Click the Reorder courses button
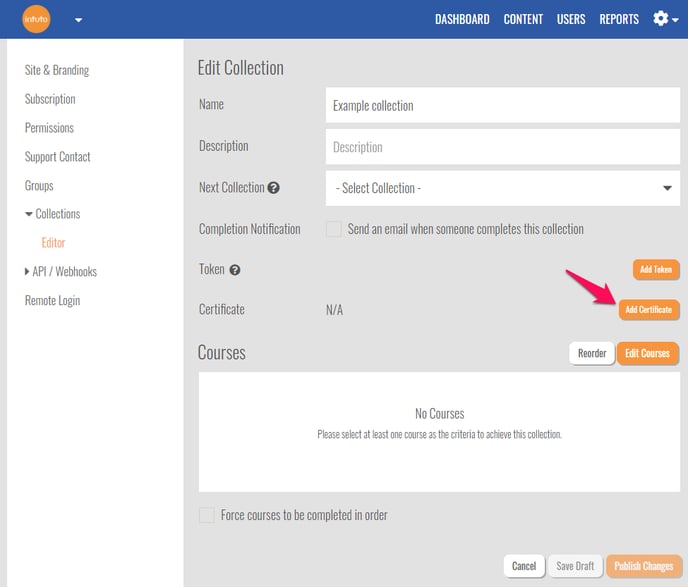The image size is (688, 587). coord(592,353)
